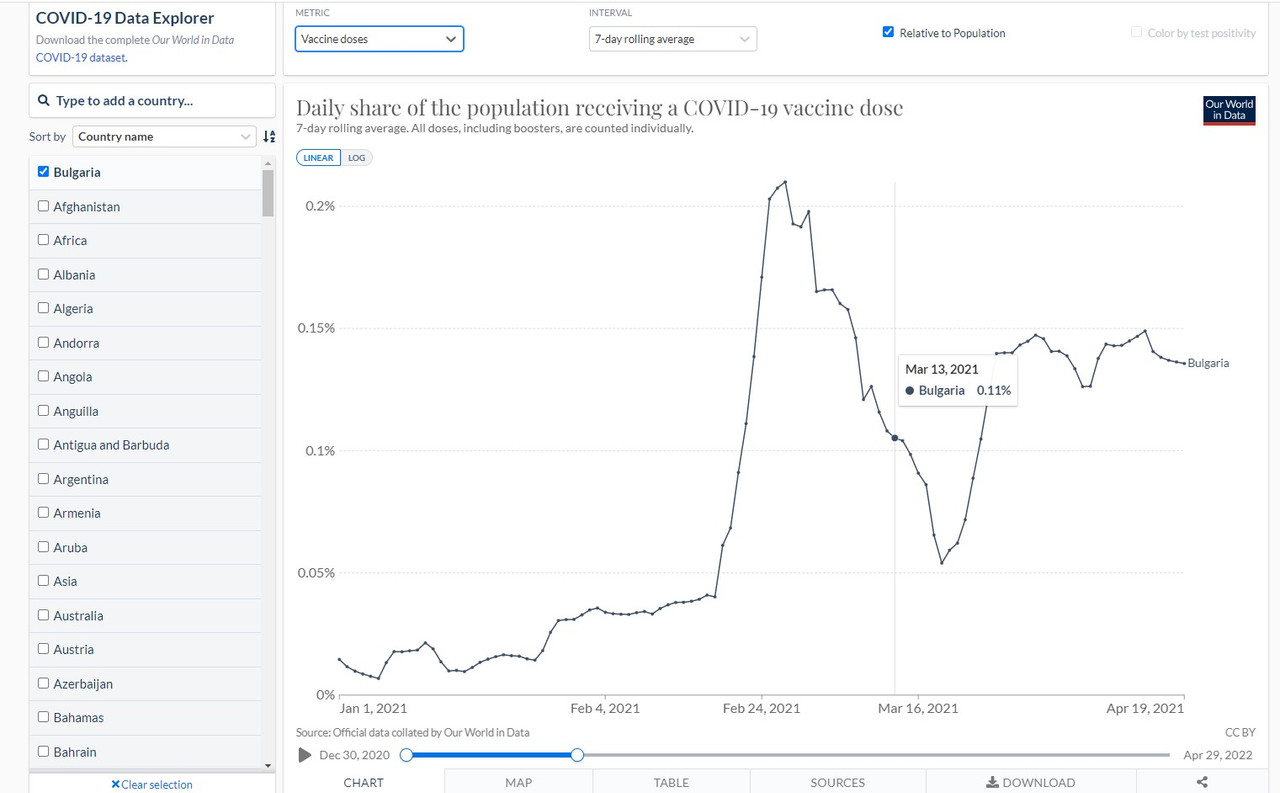Click the timeline start handle

click(x=406, y=755)
